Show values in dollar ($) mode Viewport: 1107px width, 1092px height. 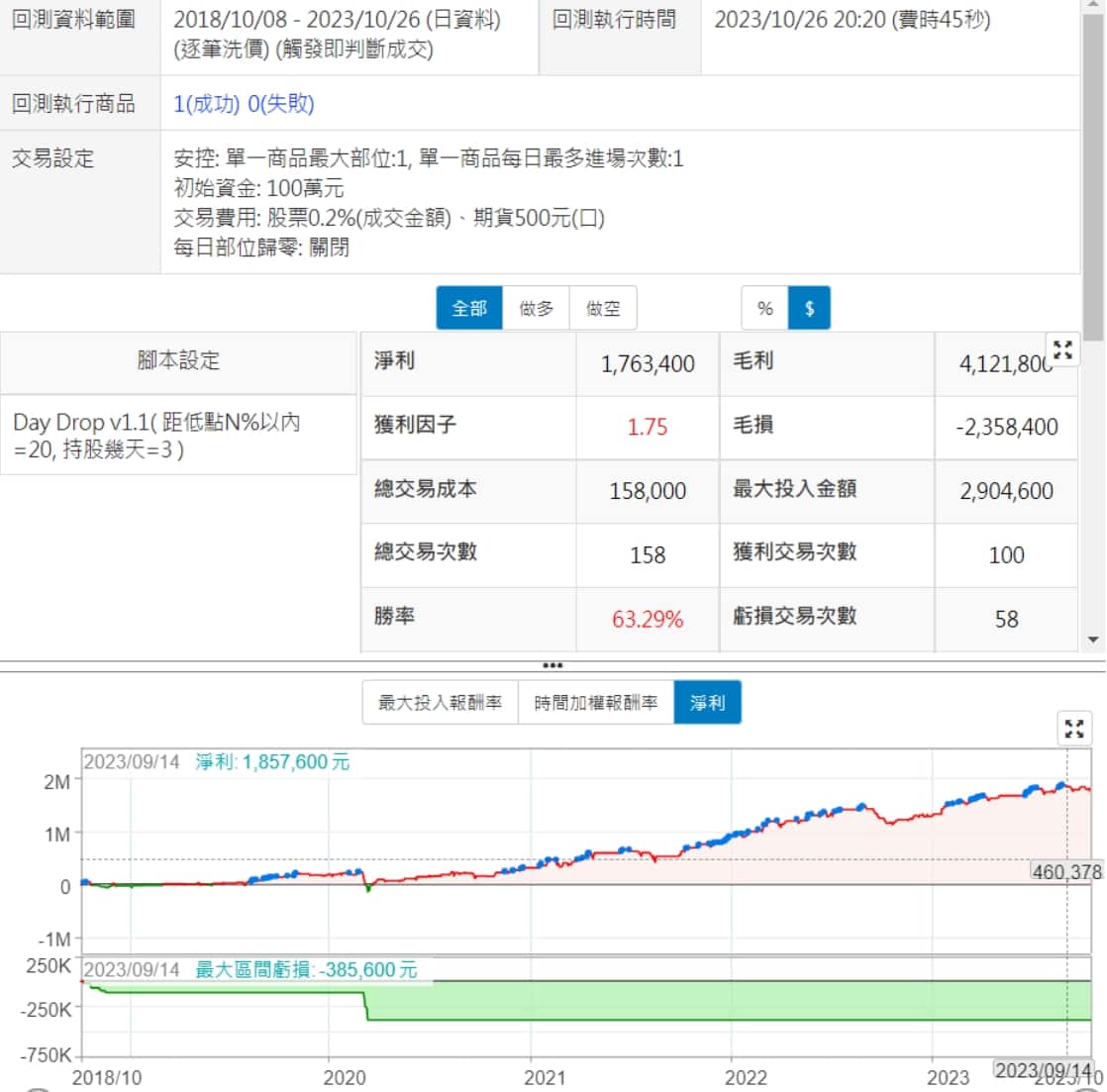click(809, 308)
